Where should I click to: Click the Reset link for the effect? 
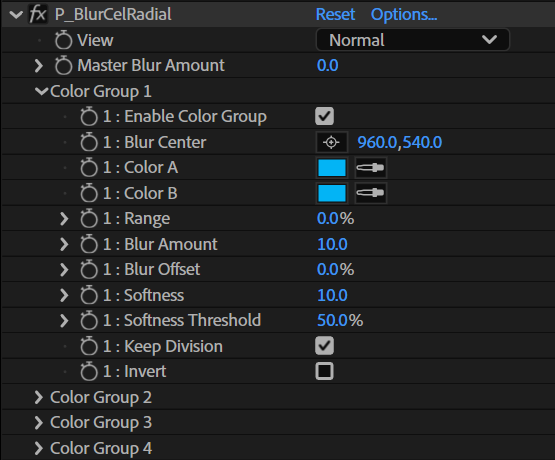pyautogui.click(x=335, y=15)
